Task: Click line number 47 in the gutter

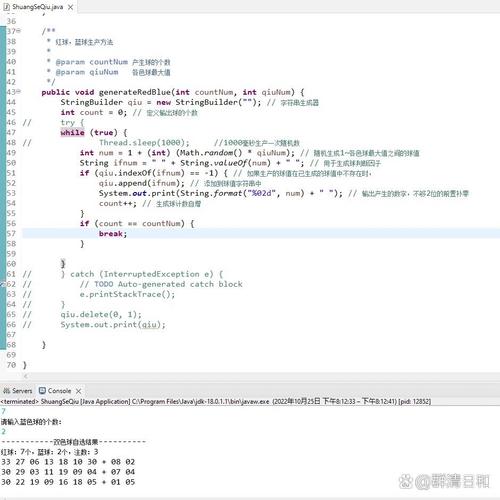Action: [x=11, y=132]
